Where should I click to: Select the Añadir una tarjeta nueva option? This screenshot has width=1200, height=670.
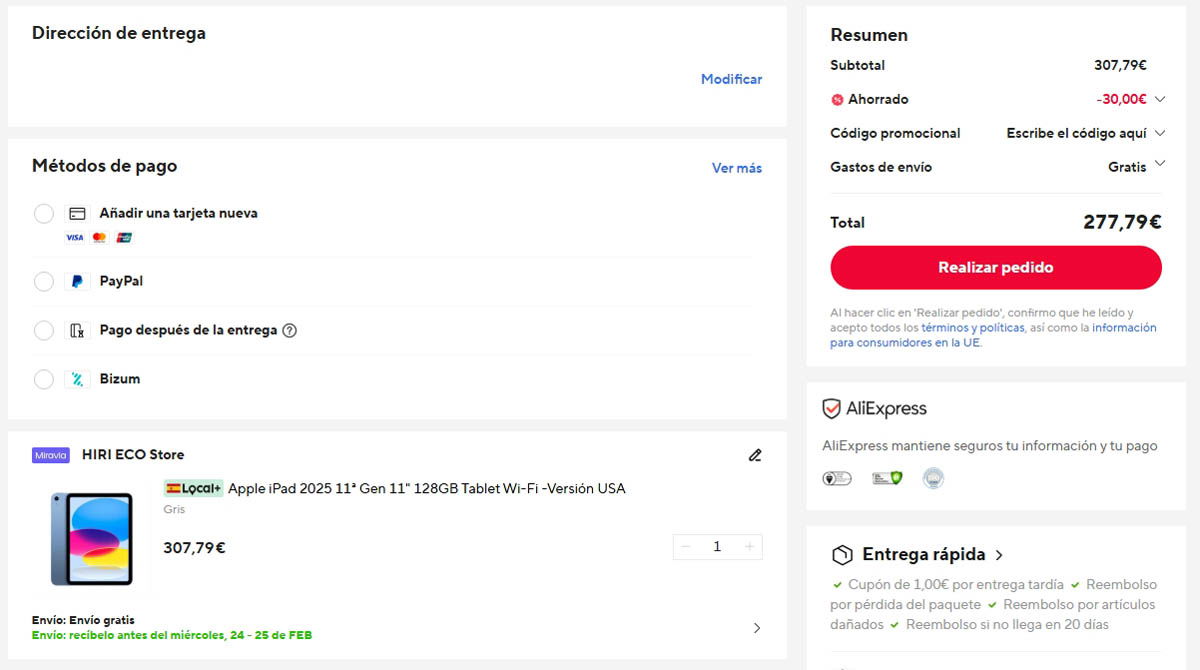tap(43, 213)
